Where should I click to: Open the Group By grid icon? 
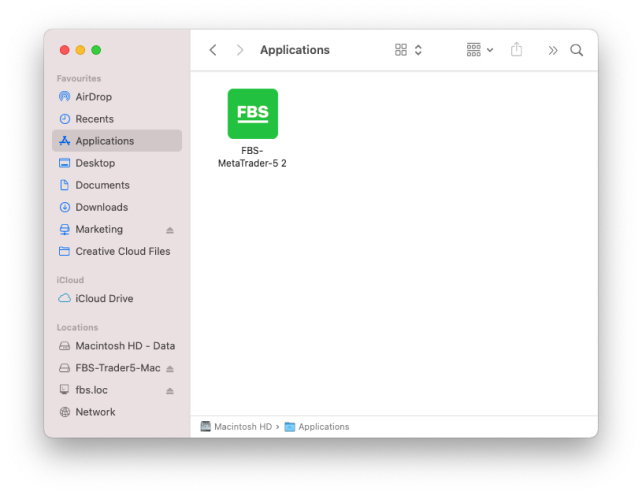click(474, 50)
